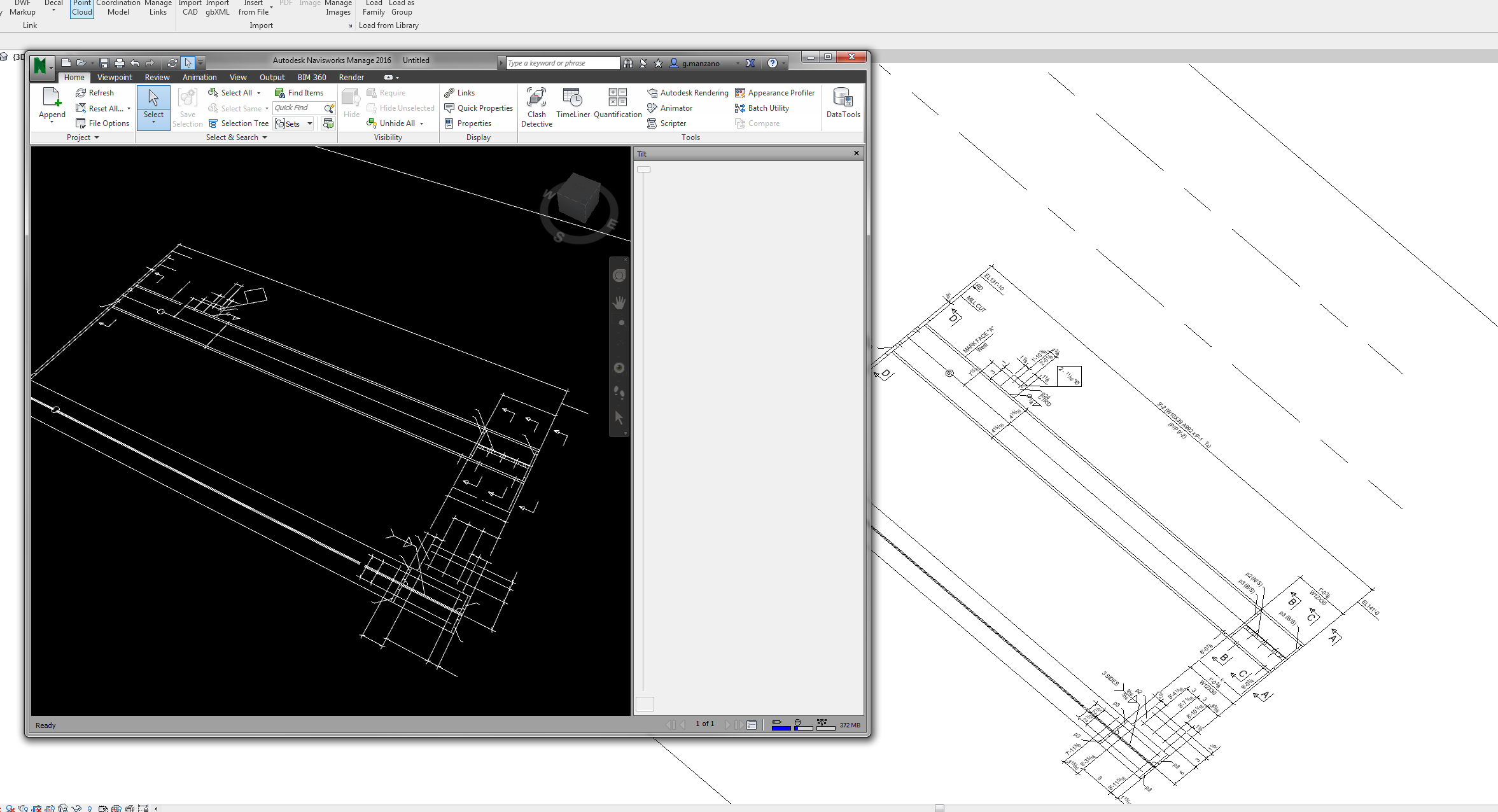Open the Animator tool
The width and height of the screenshot is (1498, 812).
click(x=670, y=108)
